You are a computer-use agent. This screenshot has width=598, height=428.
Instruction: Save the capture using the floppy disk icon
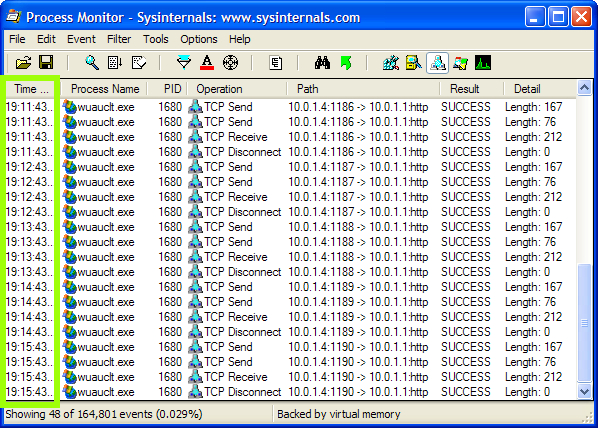(x=46, y=63)
